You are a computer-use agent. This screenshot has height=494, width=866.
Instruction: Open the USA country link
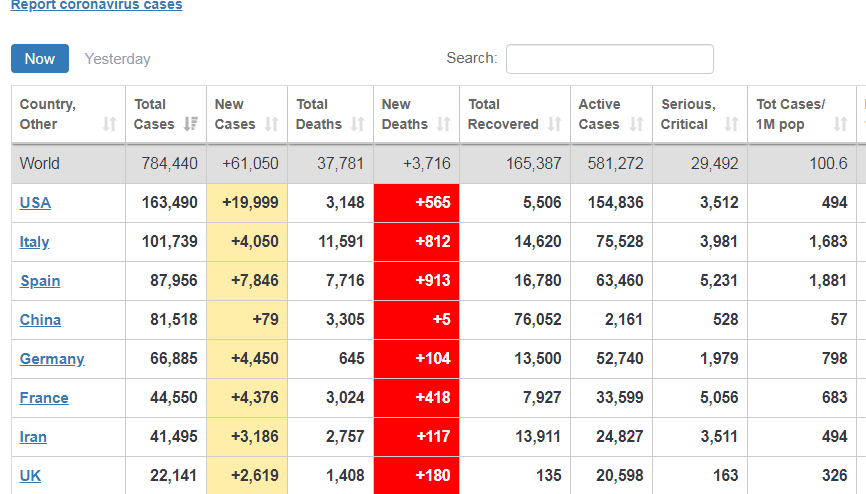tap(35, 203)
